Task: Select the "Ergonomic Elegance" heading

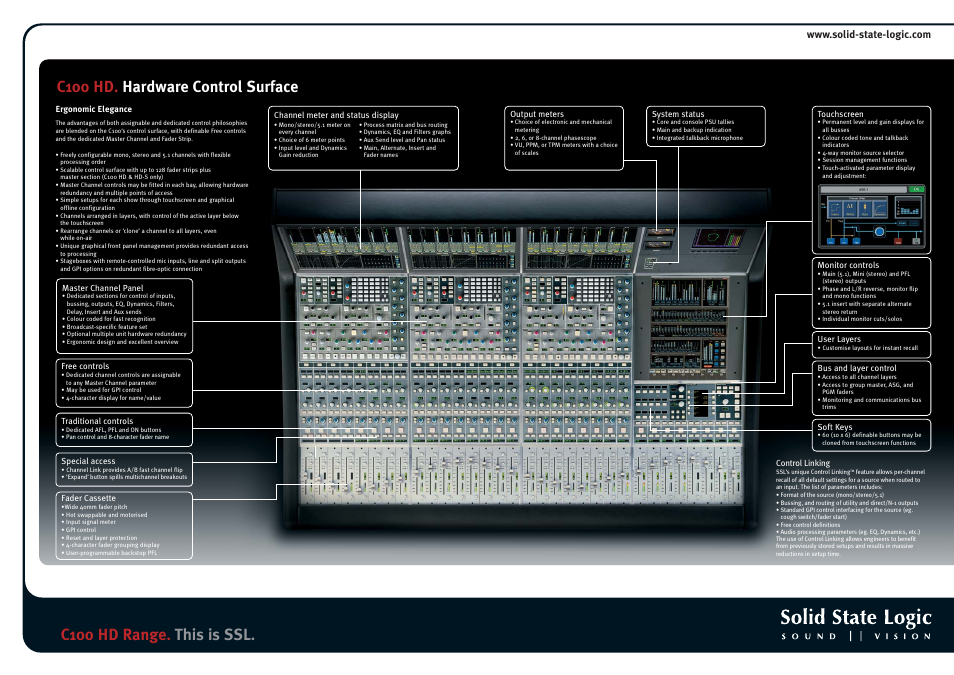Action: (94, 110)
